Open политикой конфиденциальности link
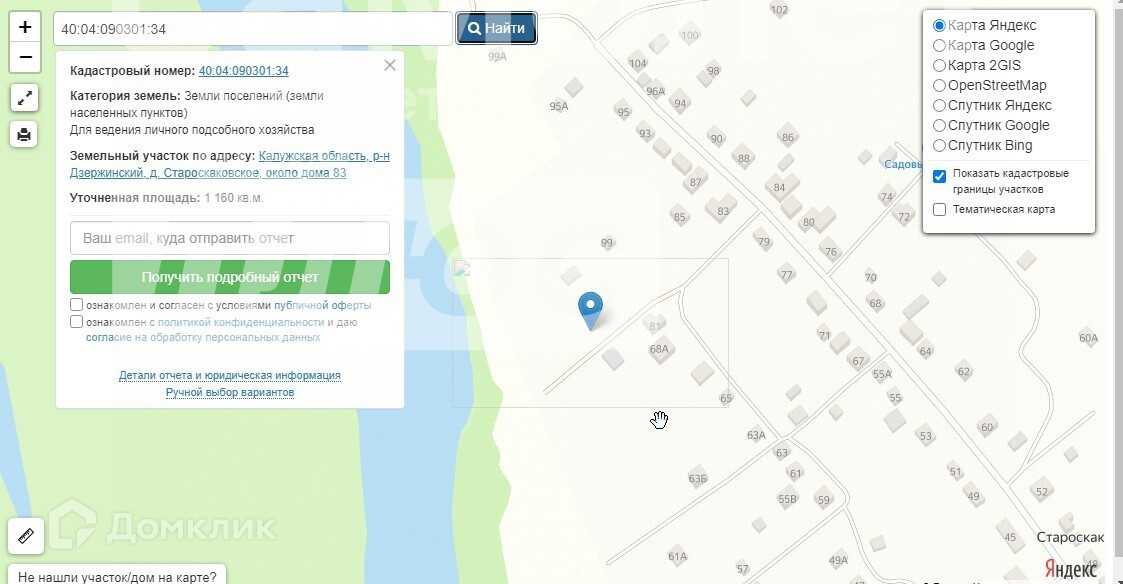 click(x=241, y=322)
